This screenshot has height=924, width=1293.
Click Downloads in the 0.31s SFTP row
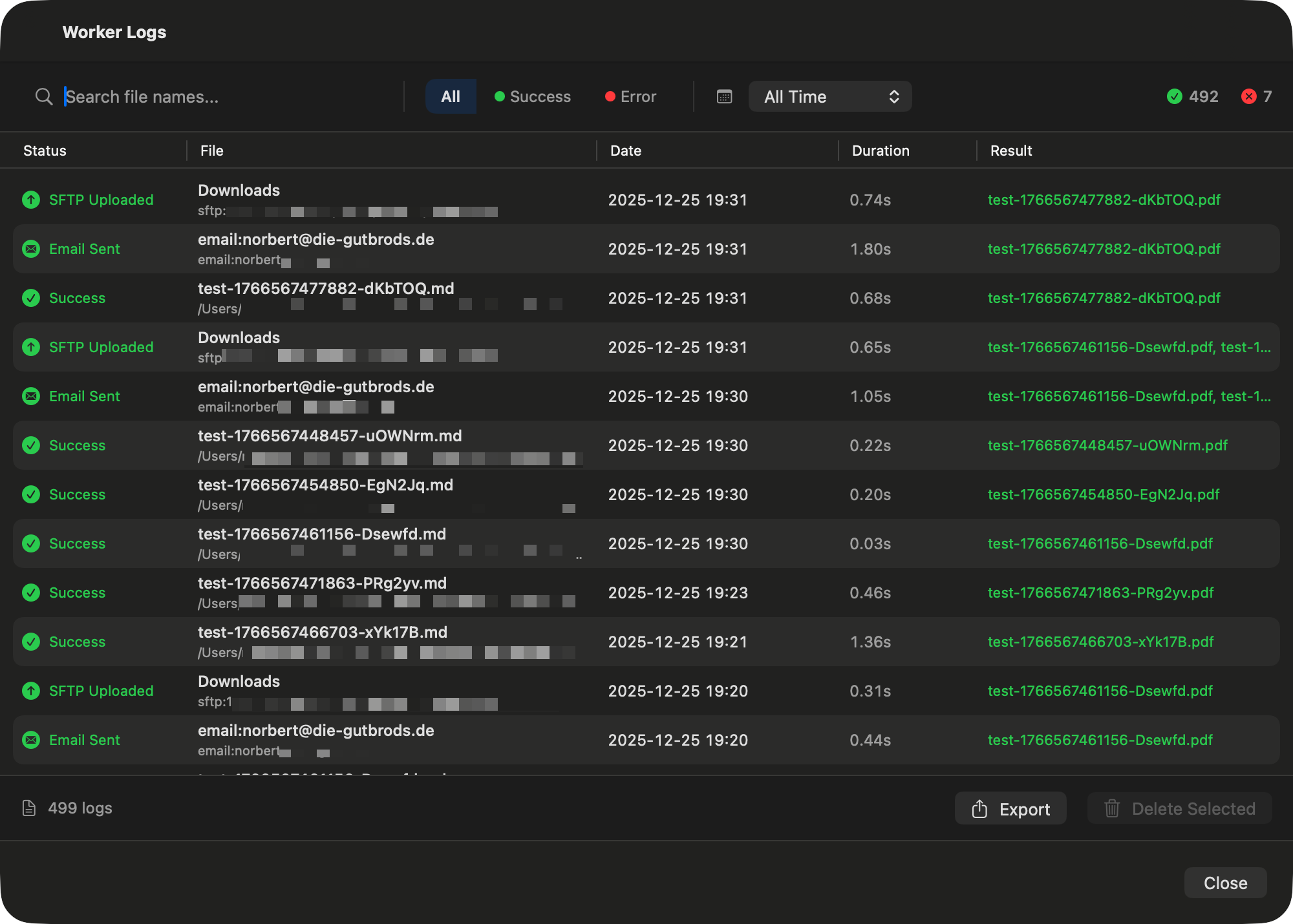click(239, 681)
